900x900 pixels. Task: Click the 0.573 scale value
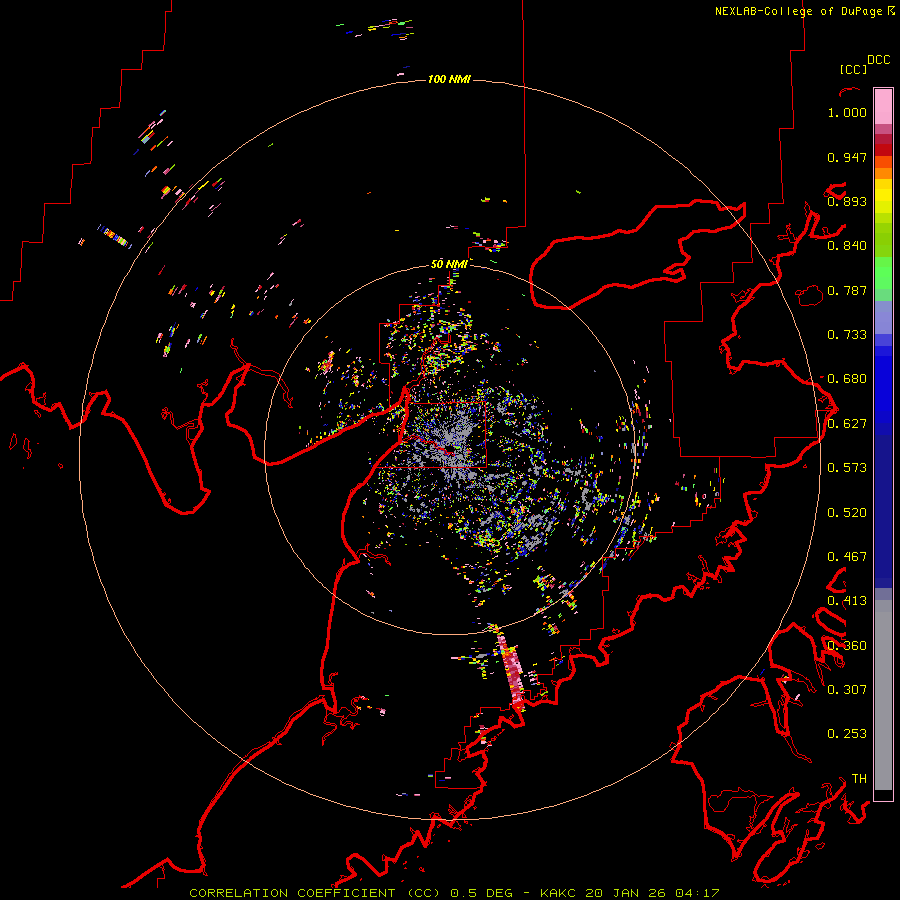847,468
